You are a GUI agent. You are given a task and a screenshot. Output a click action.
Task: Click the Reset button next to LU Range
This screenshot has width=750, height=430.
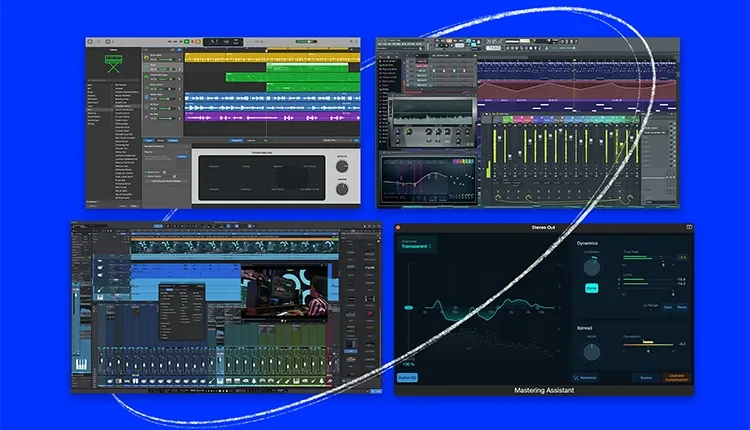(682, 307)
